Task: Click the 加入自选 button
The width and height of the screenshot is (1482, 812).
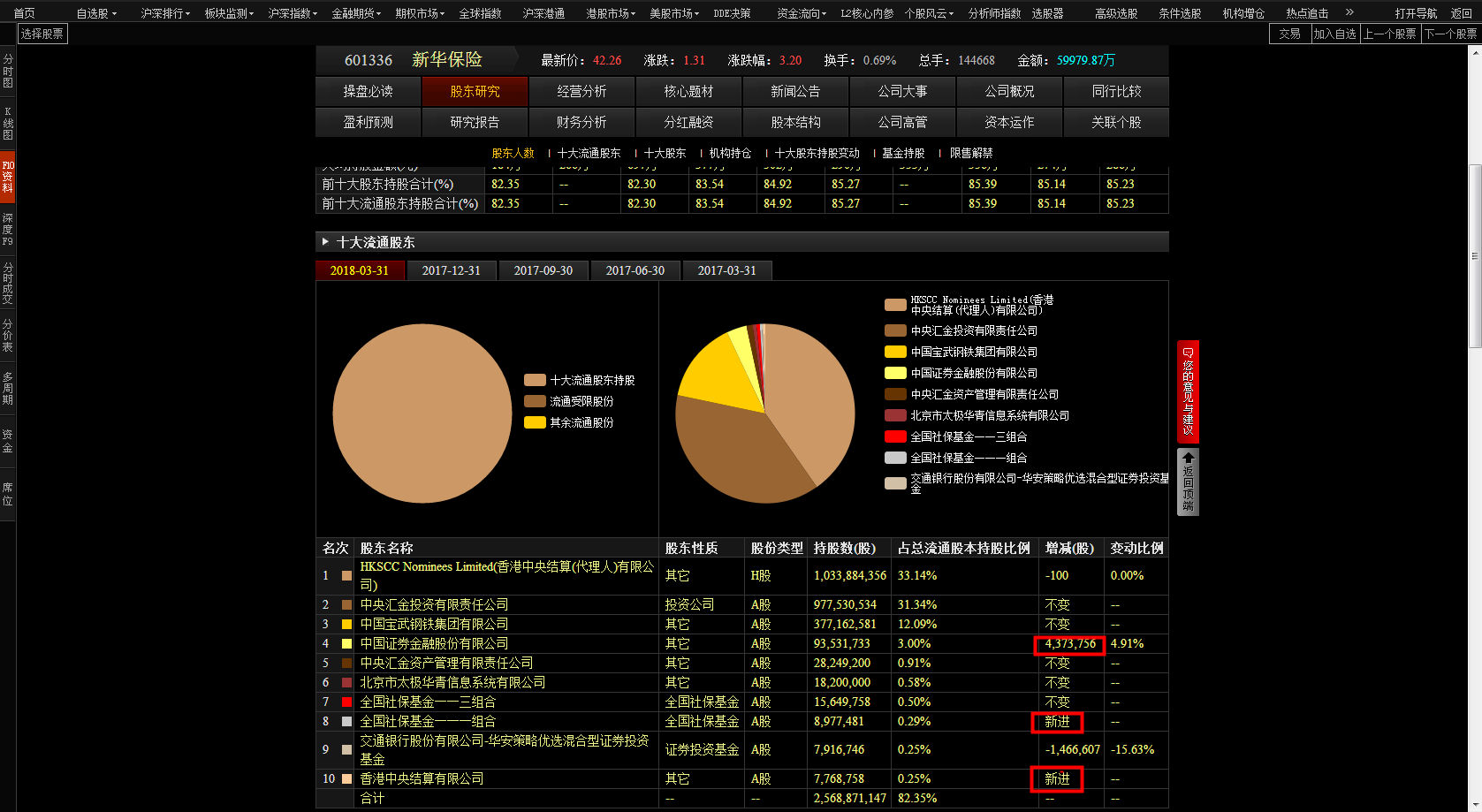Action: 1334,34
